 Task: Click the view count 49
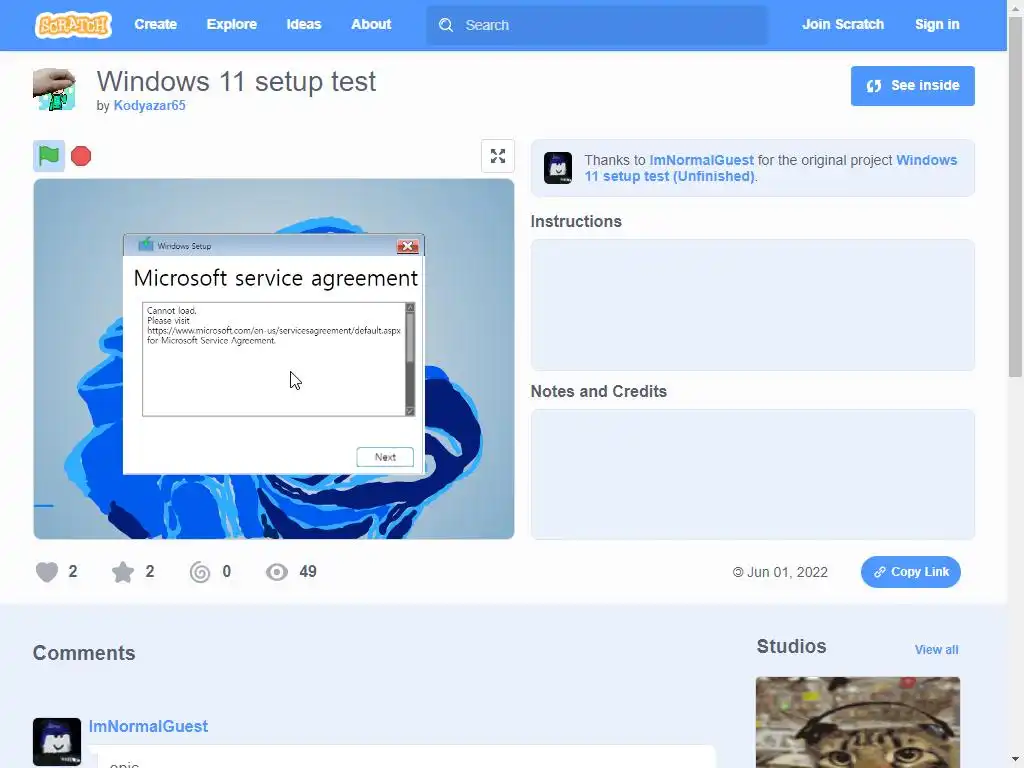(308, 572)
